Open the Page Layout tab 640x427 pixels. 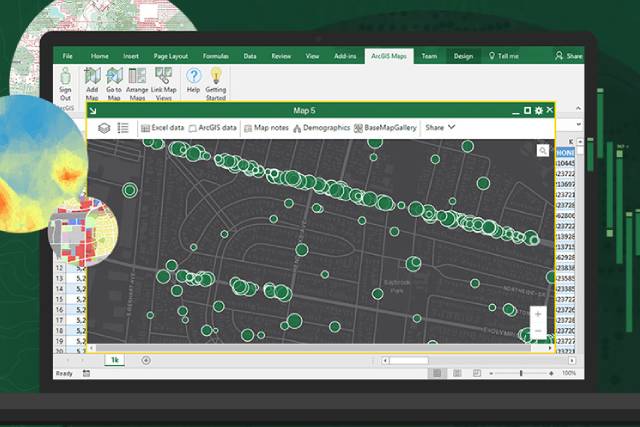pyautogui.click(x=171, y=56)
